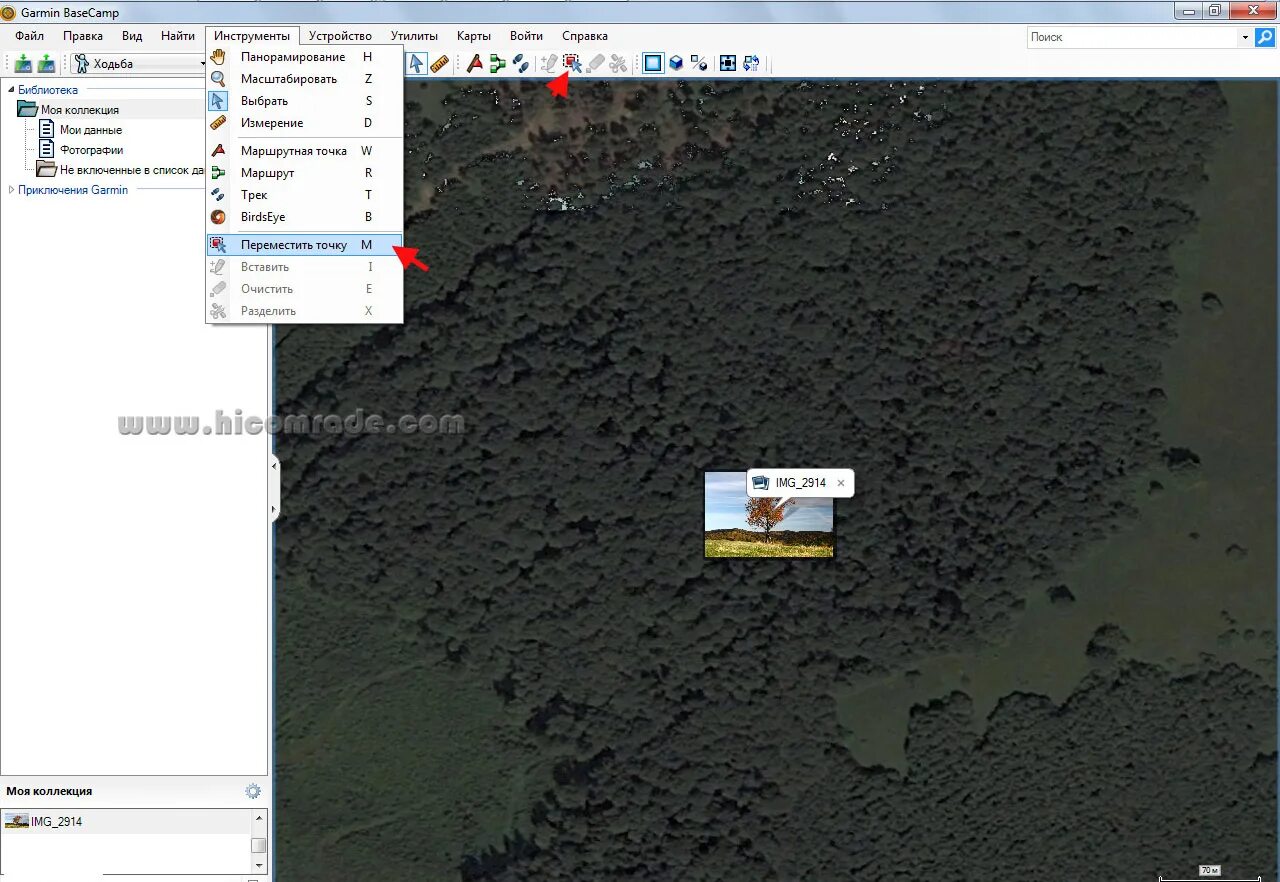The height and width of the screenshot is (882, 1280).
Task: Click the map orientation toggle icon
Action: coord(751,64)
